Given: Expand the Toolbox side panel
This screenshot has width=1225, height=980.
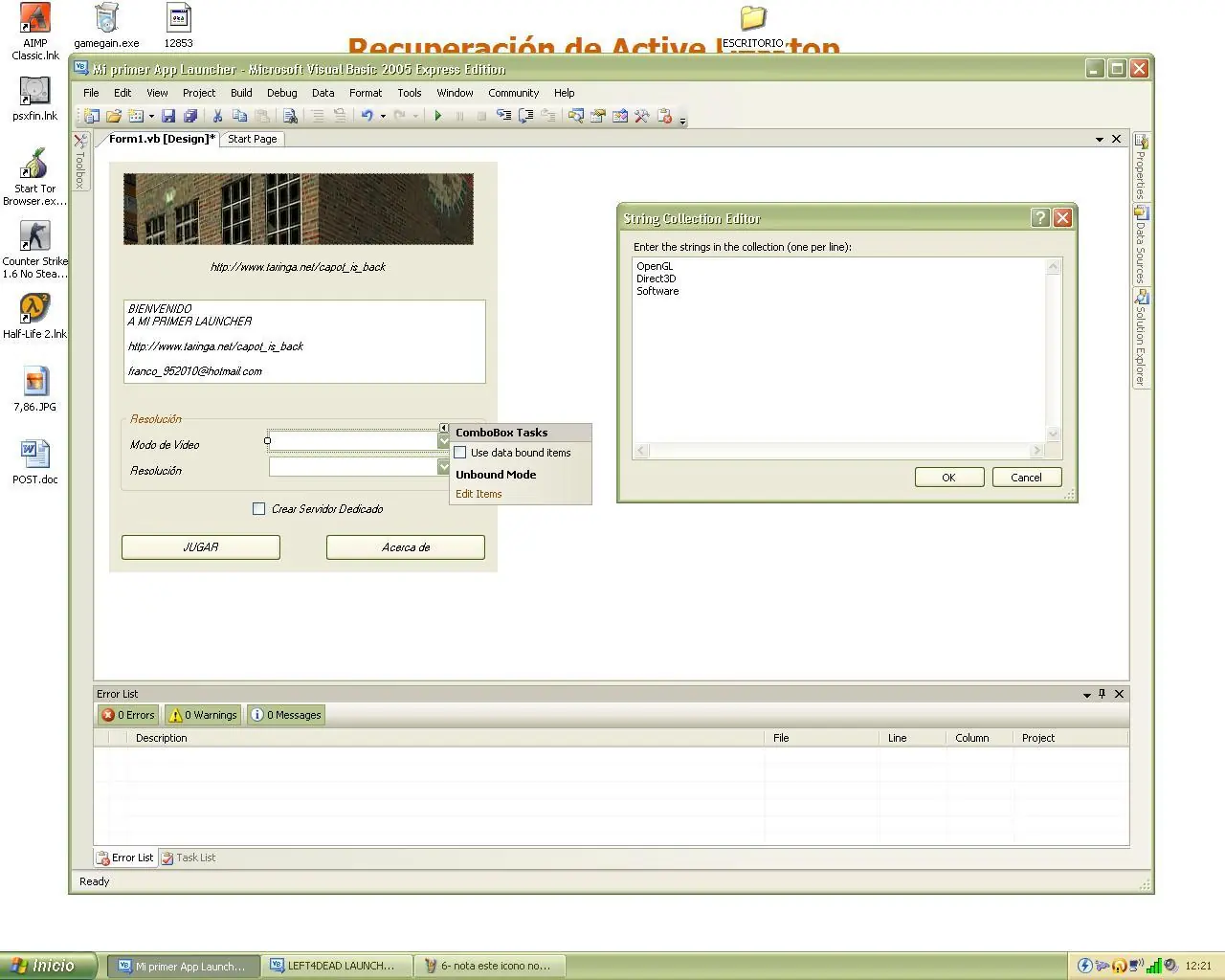Looking at the screenshot, I should click(81, 162).
